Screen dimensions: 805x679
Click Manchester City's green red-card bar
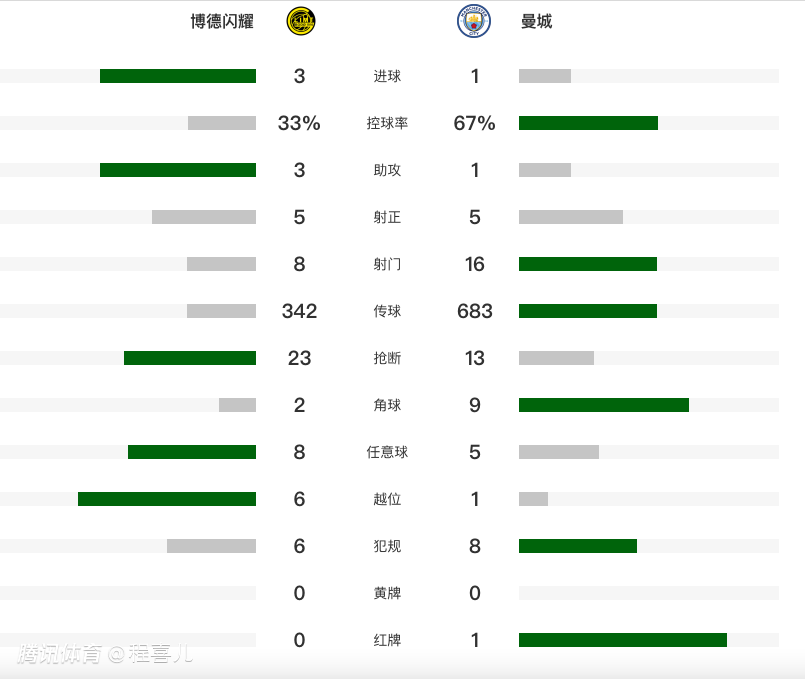click(x=623, y=640)
